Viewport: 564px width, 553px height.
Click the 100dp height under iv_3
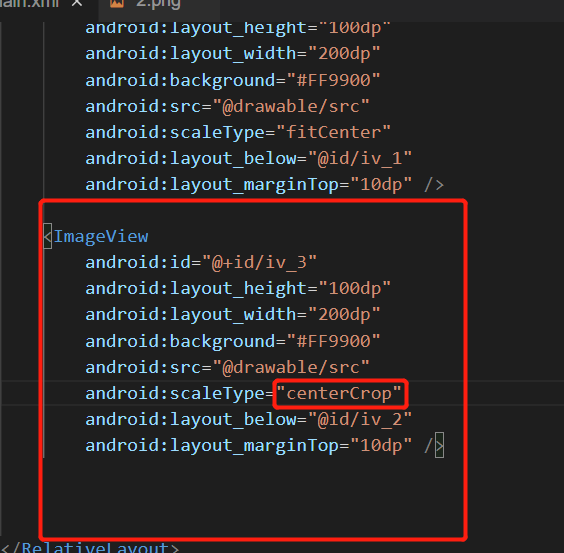(355, 288)
